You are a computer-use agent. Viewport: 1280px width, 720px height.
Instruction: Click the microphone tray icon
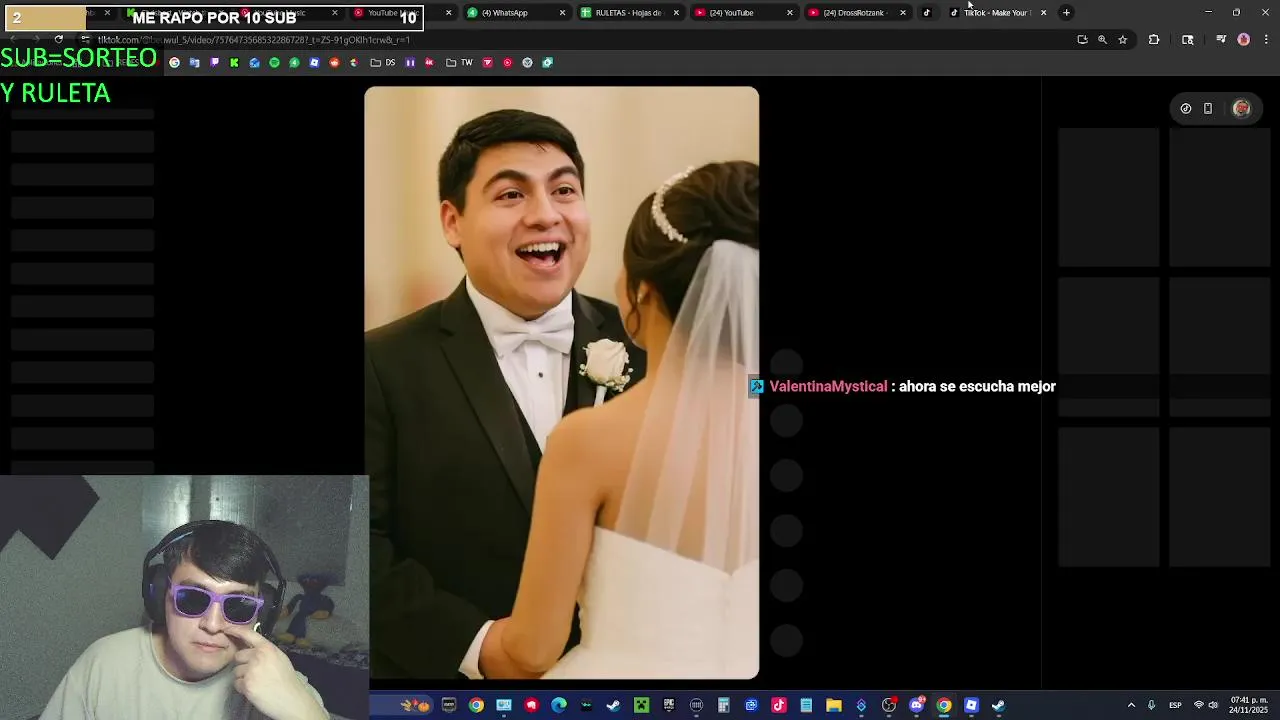pyautogui.click(x=1152, y=705)
